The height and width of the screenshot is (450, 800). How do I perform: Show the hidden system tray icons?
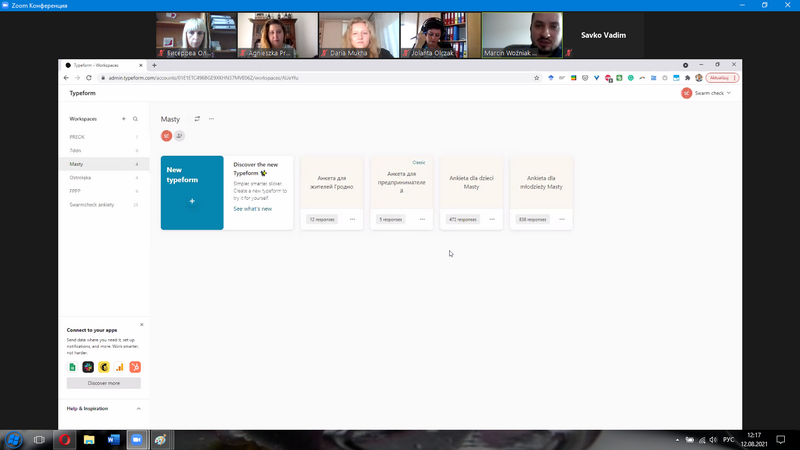pyautogui.click(x=678, y=440)
